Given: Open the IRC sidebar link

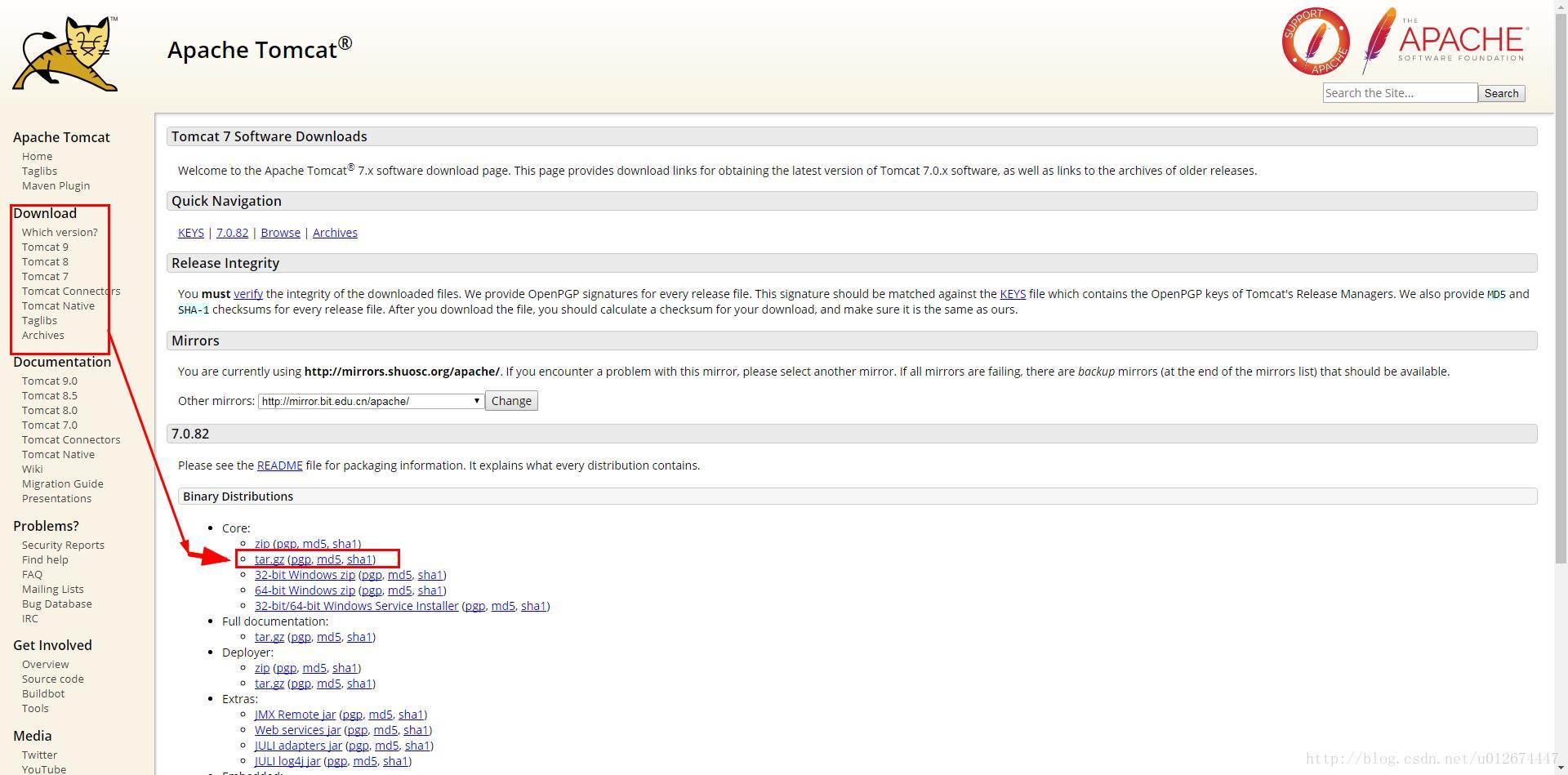Looking at the screenshot, I should coord(29,618).
